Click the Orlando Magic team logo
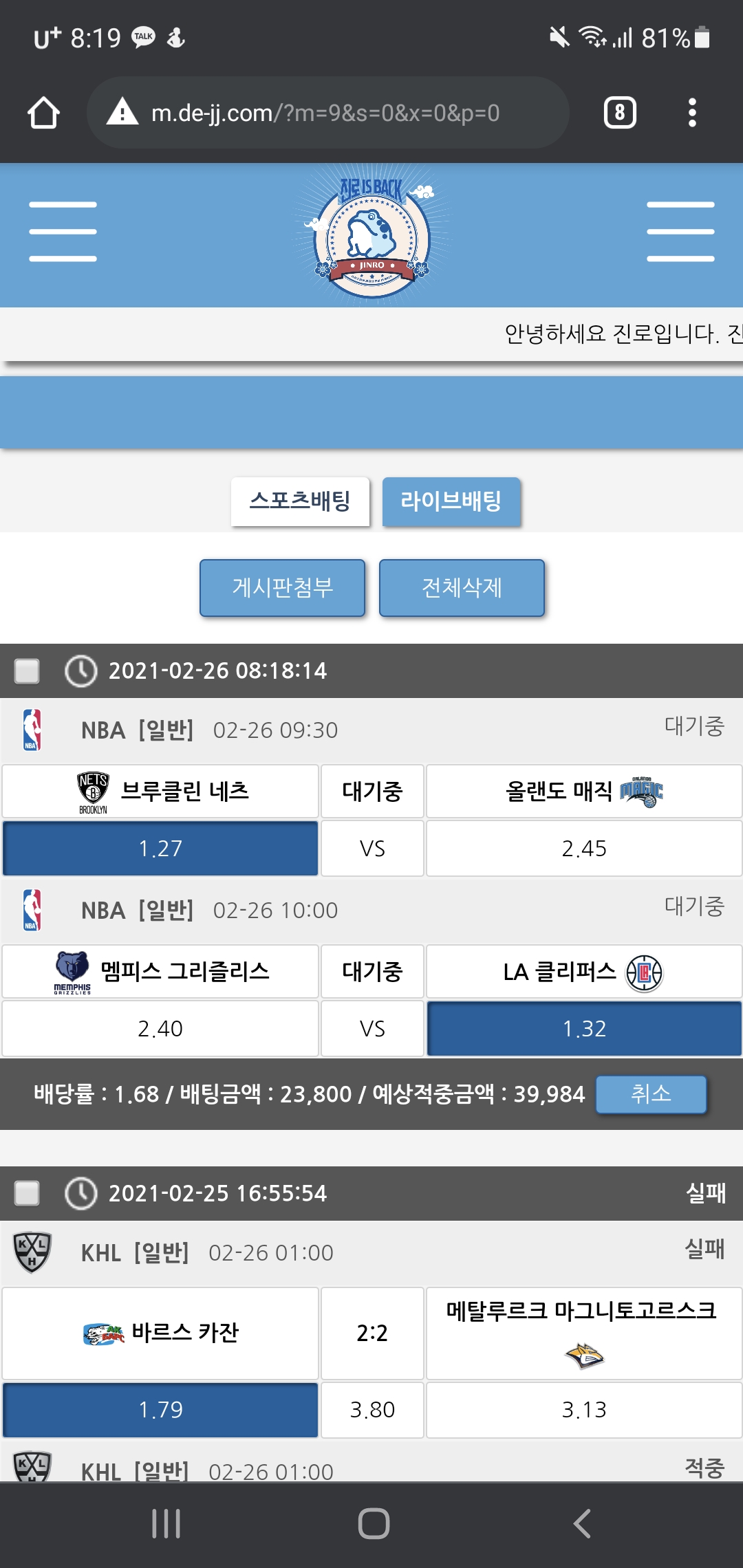The width and height of the screenshot is (743, 1568). (x=641, y=792)
